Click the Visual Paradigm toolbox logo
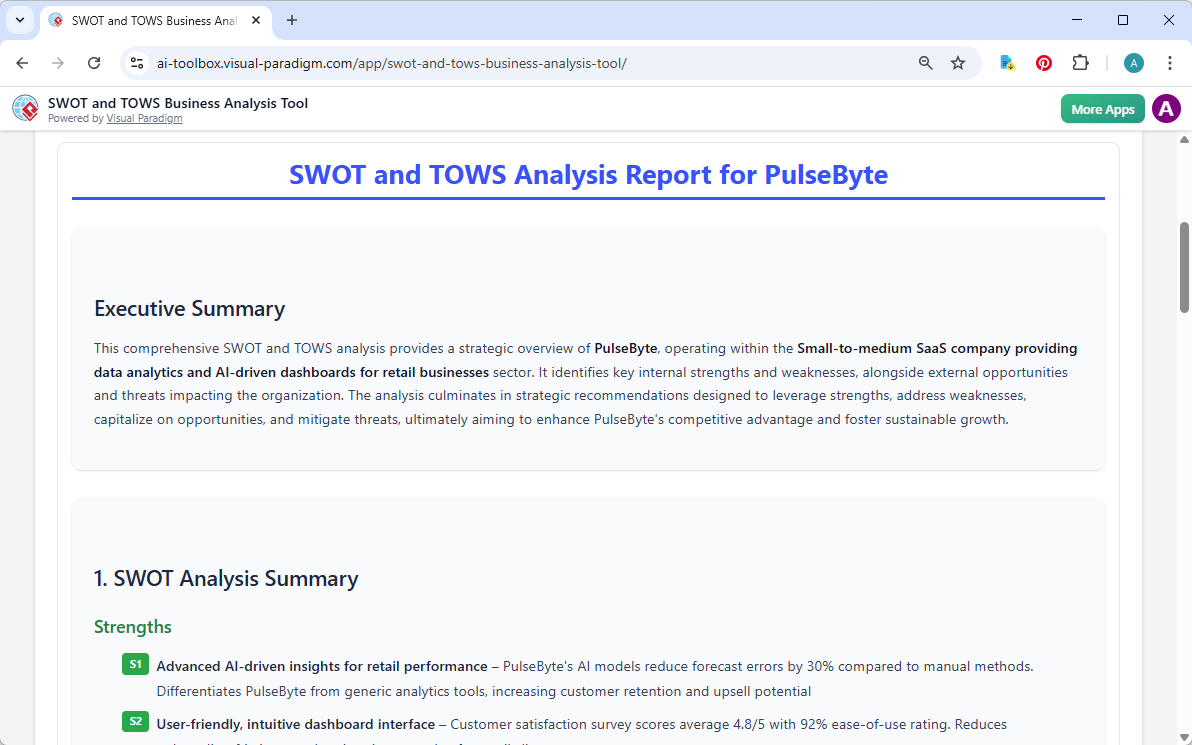The image size is (1192, 745). [24, 108]
